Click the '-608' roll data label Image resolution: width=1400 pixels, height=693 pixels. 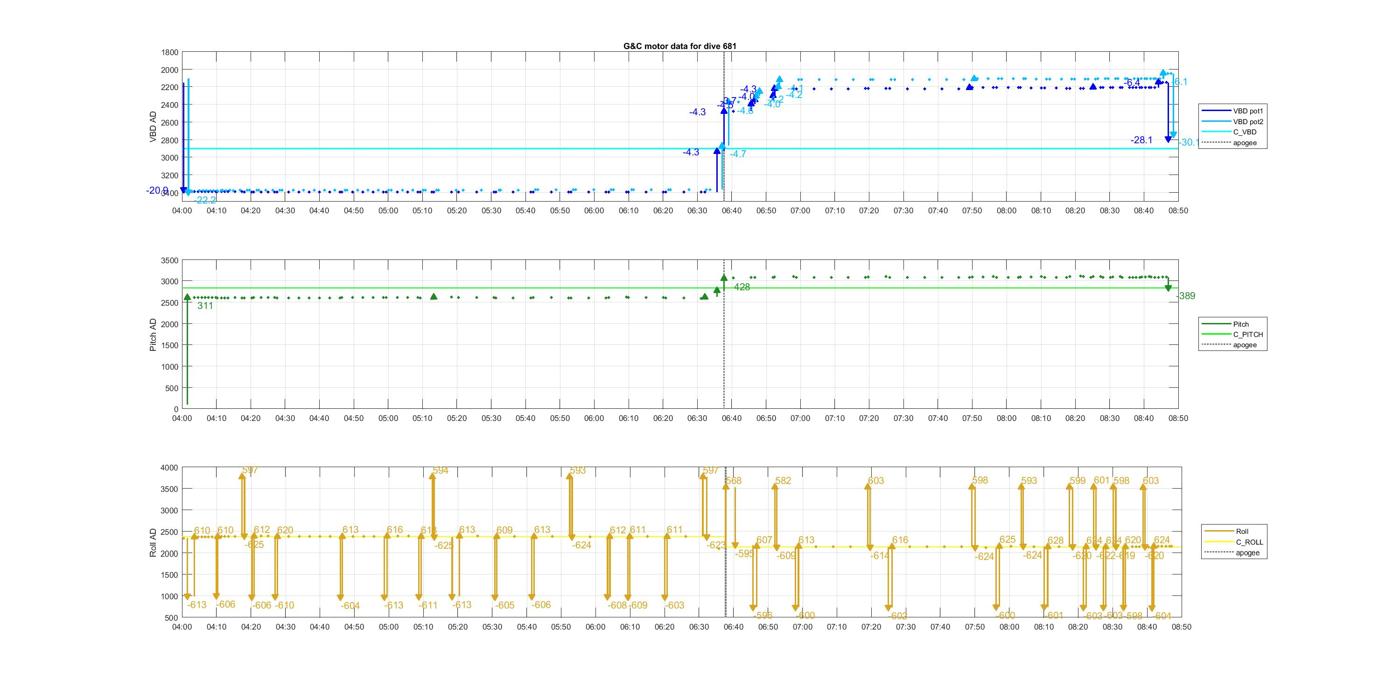click(617, 605)
